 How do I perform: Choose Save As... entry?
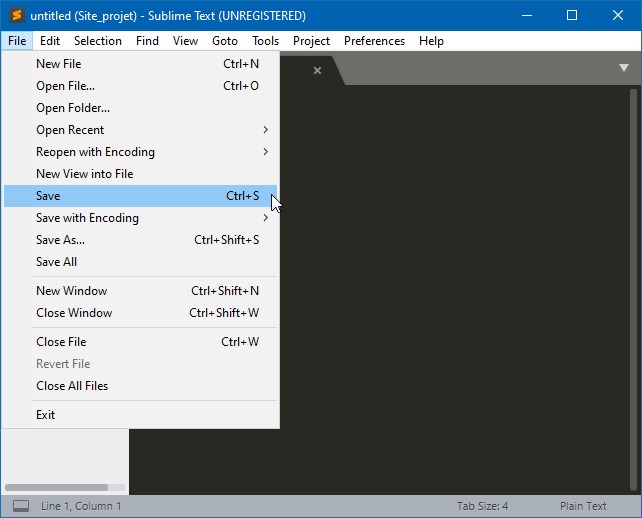(x=140, y=240)
